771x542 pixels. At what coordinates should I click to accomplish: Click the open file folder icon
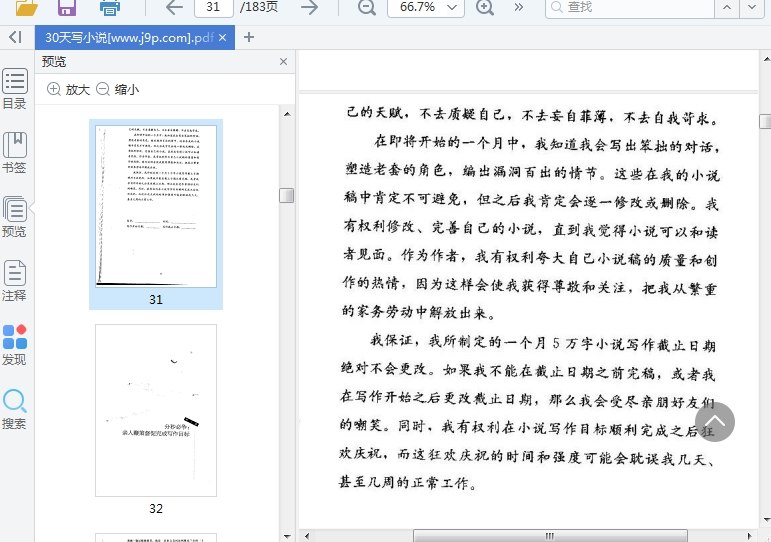pyautogui.click(x=27, y=8)
